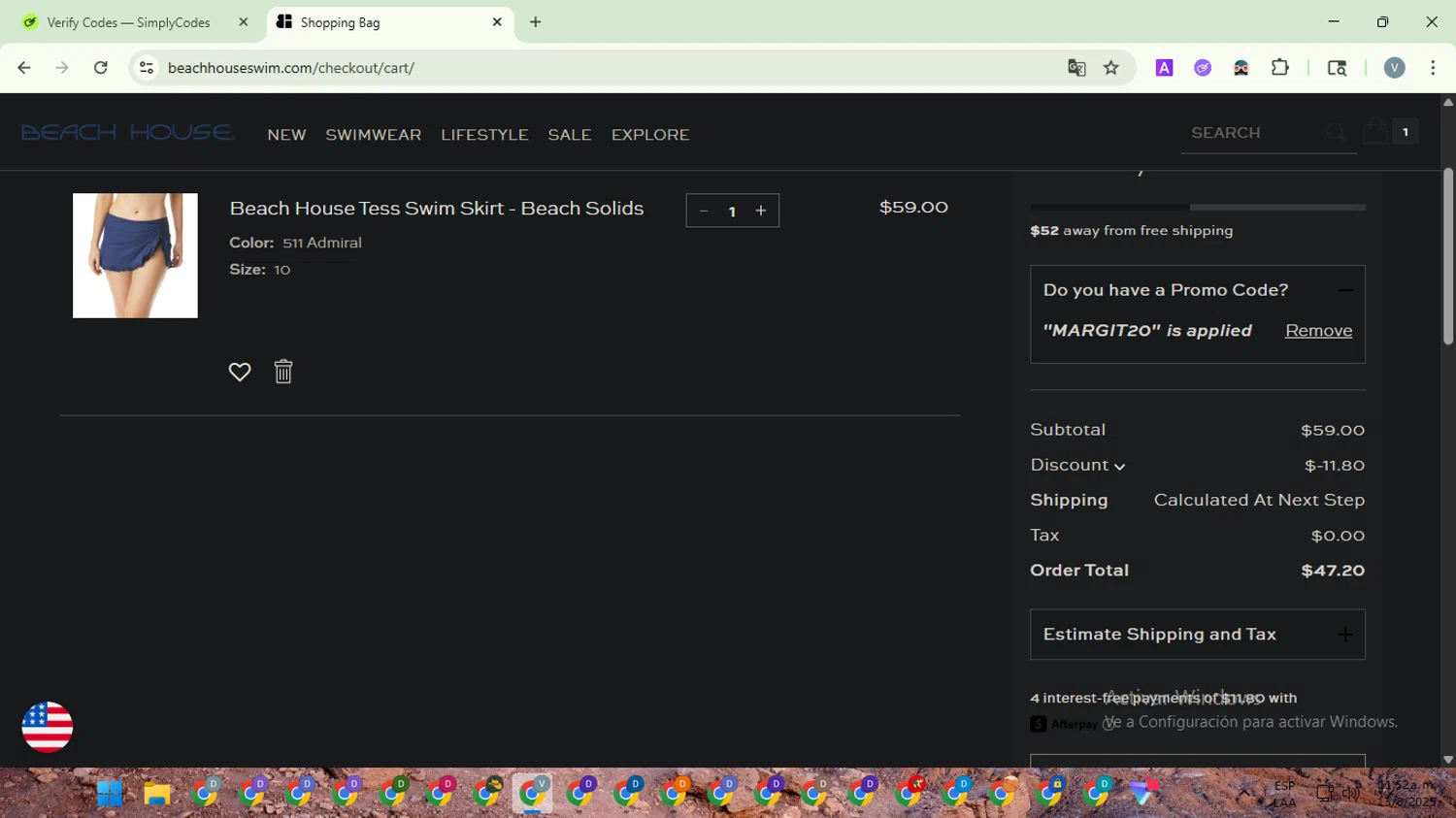Viewport: 1456px width, 818px height.
Task: Open the tab search icon beside the profile avatar
Action: point(1337,68)
